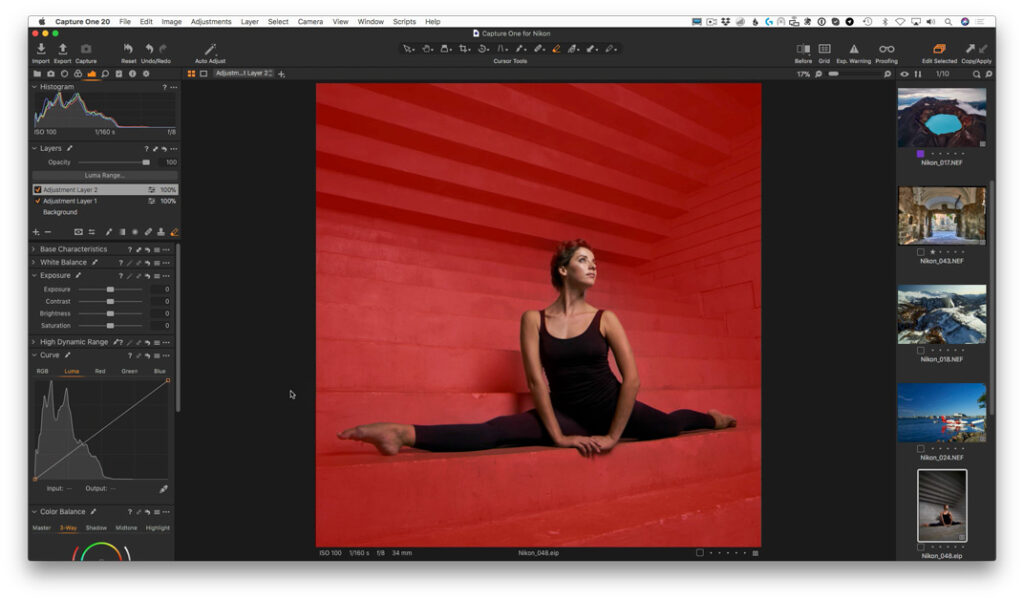
Task: Click the Auto Adjust wand icon
Action: tap(210, 47)
